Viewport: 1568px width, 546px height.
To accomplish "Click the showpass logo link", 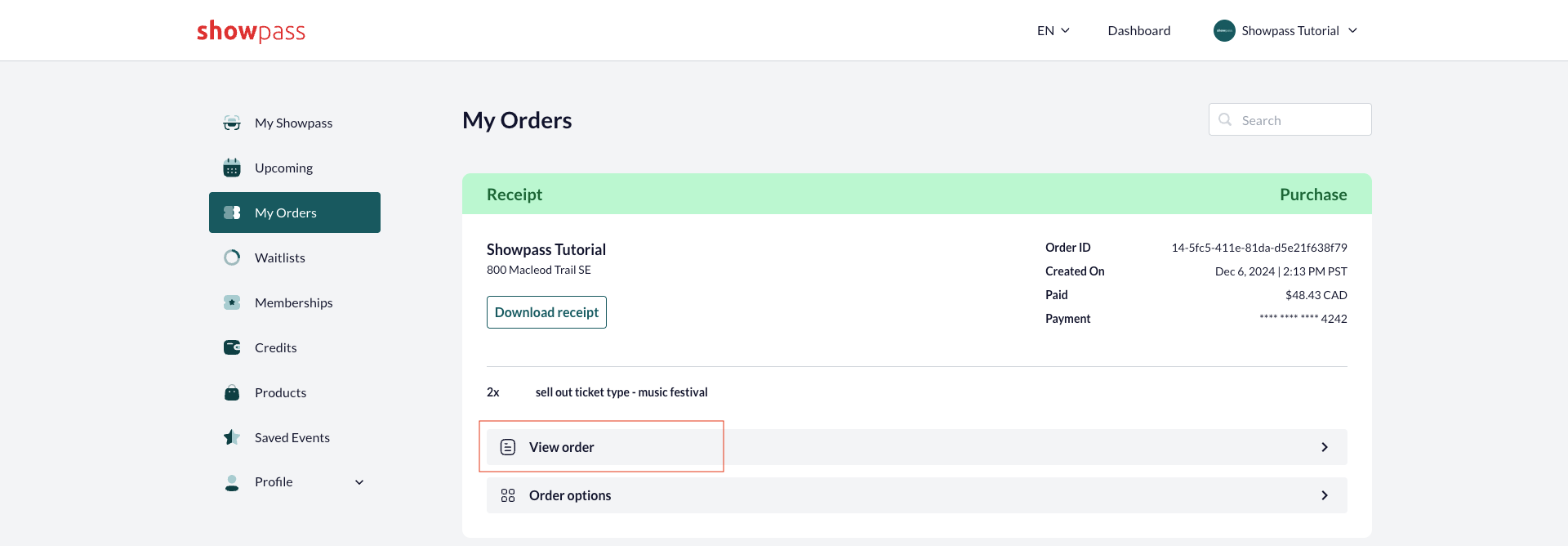I will coord(251,31).
